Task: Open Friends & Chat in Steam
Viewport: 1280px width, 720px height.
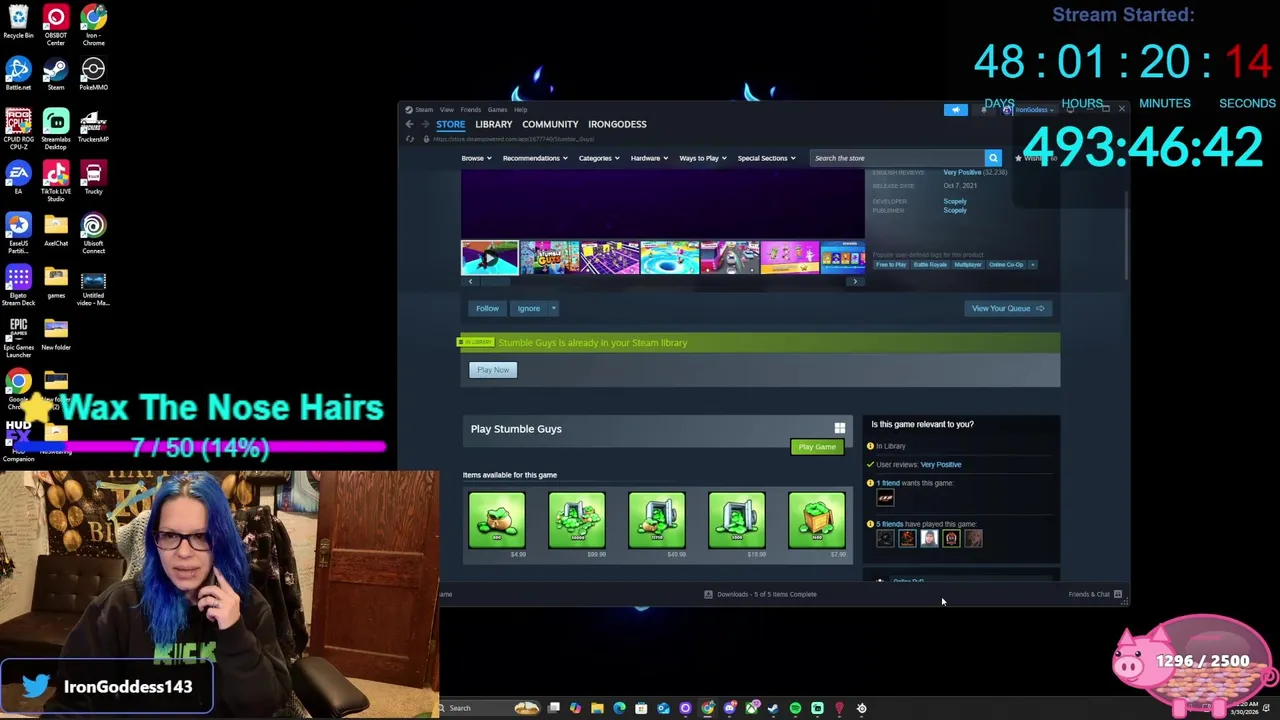Action: click(x=1095, y=594)
